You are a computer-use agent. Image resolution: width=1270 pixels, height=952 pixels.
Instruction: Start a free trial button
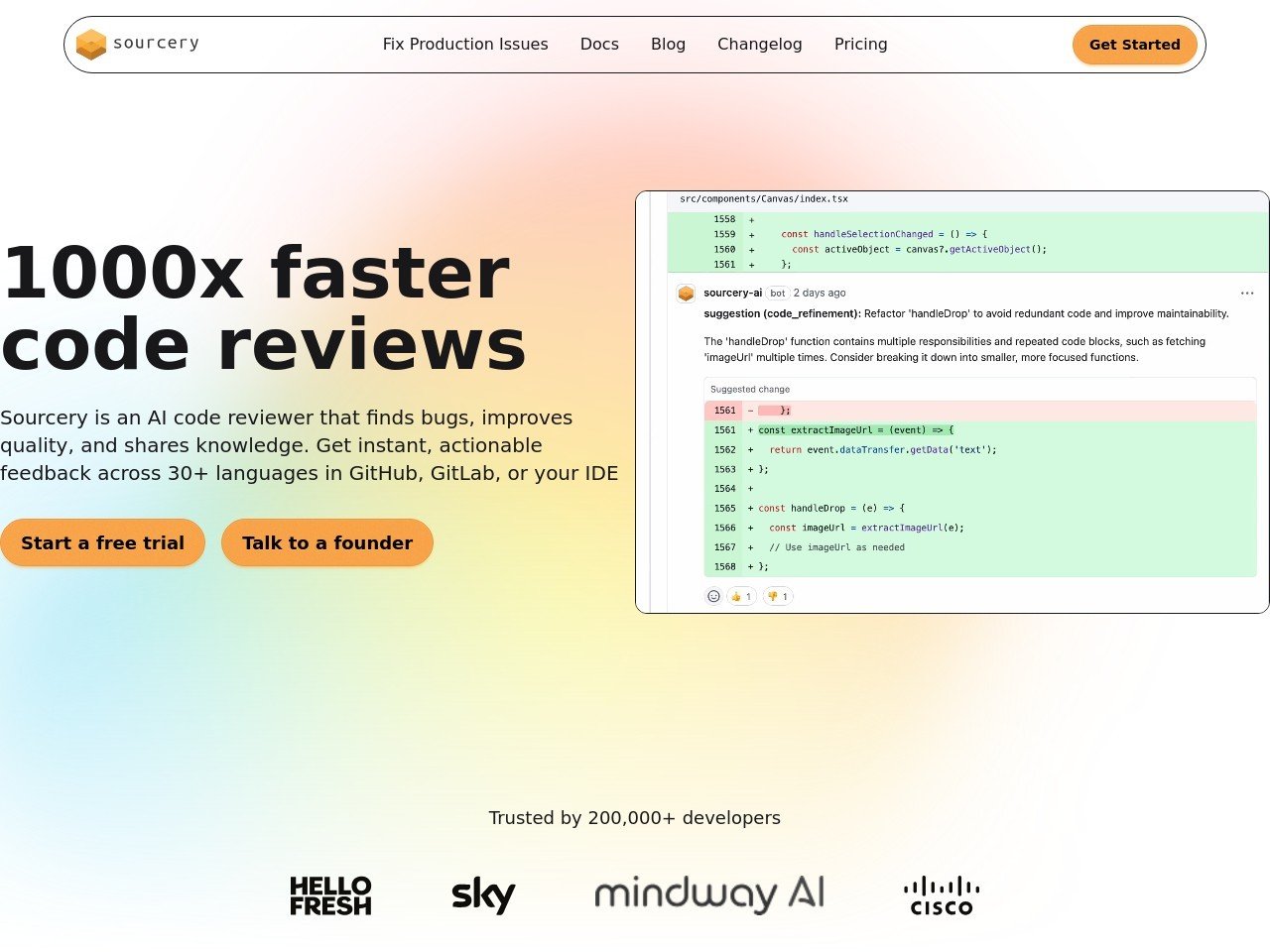point(102,542)
